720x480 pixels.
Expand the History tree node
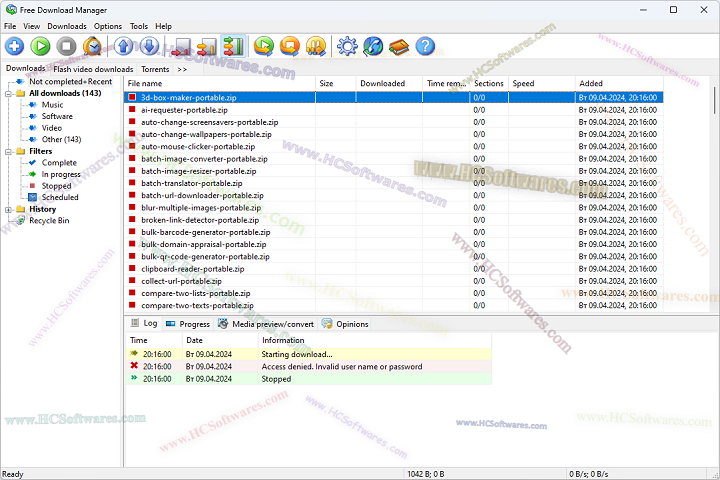(8, 209)
